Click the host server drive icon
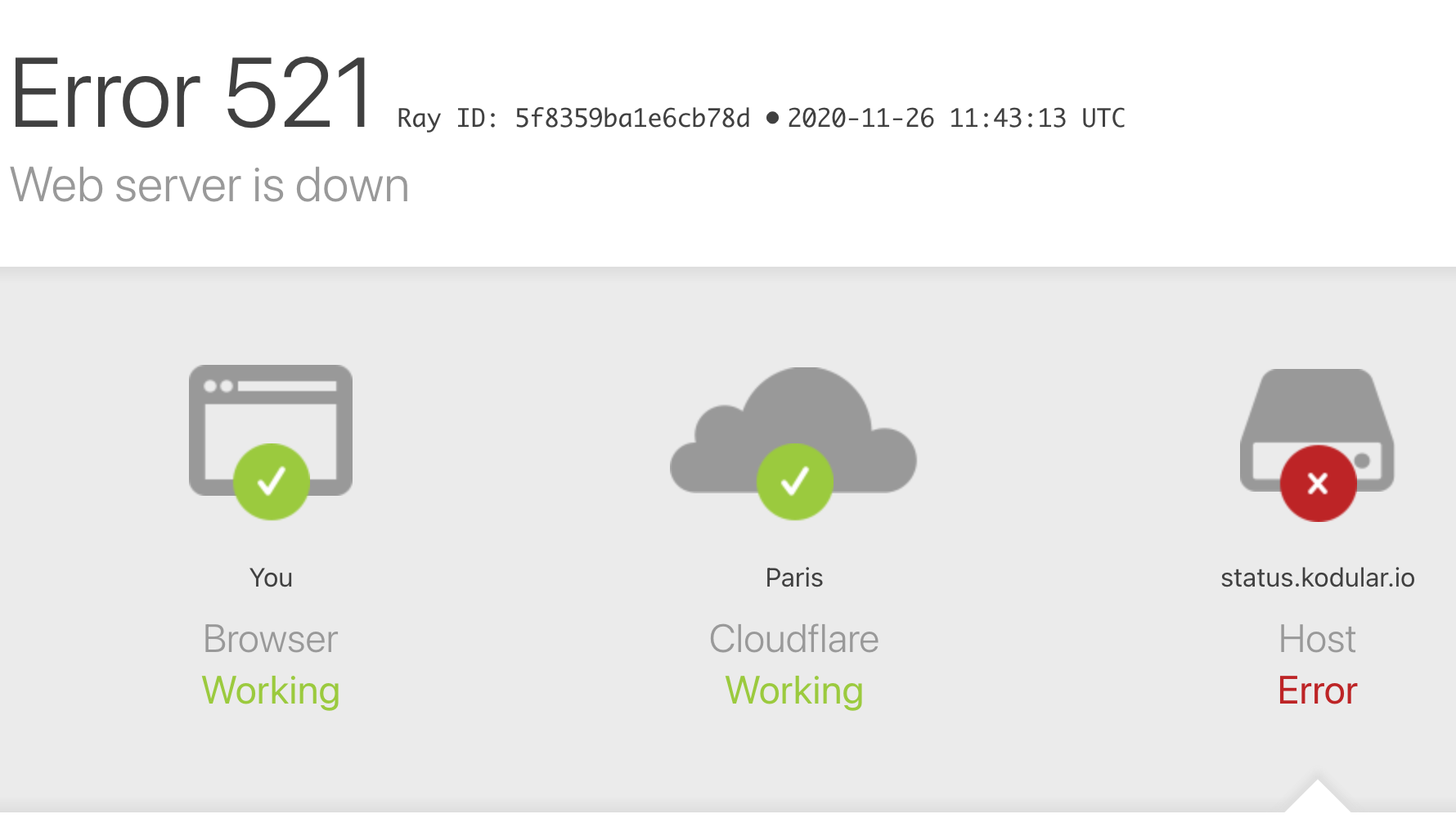Screen dimensions: 1456x823 (x=1317, y=429)
